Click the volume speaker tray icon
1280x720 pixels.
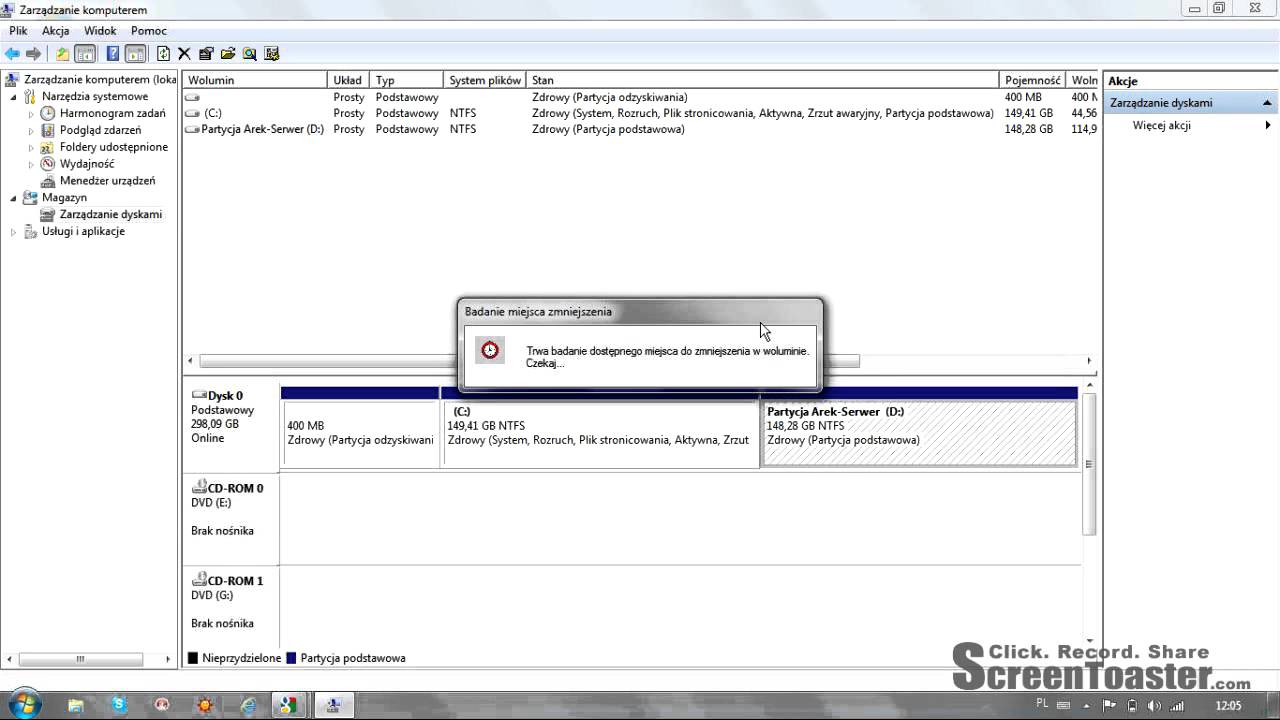1152,705
